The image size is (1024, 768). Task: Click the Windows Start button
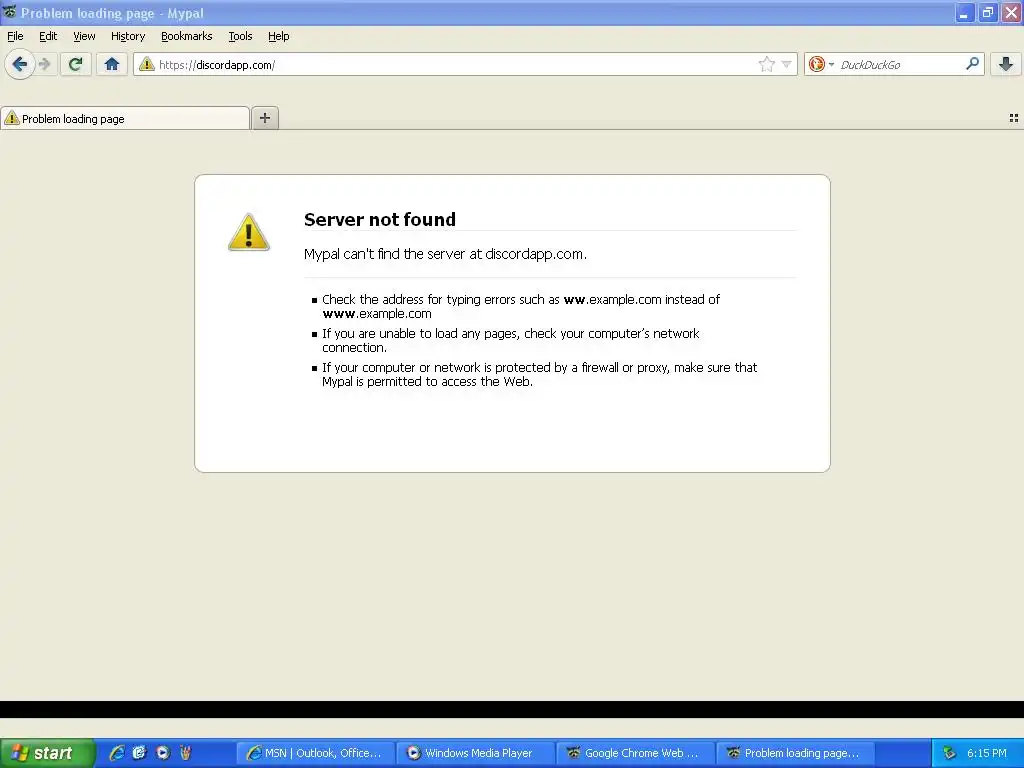coord(47,753)
